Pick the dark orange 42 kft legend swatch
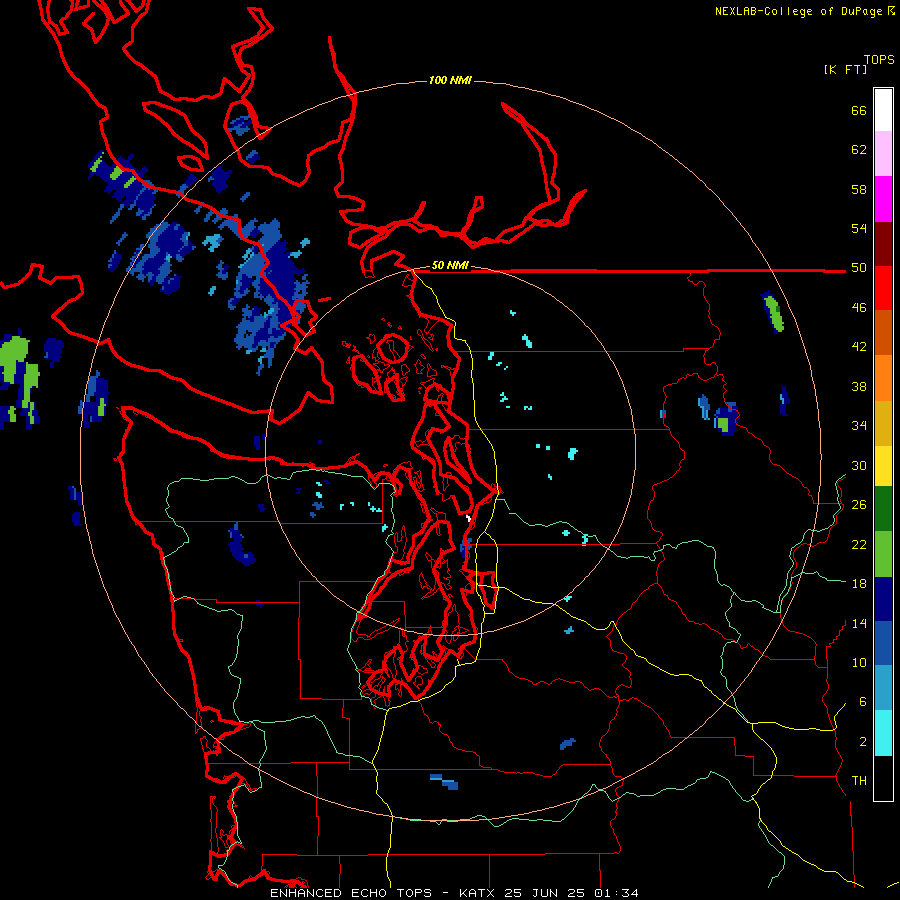 pyautogui.click(x=883, y=333)
